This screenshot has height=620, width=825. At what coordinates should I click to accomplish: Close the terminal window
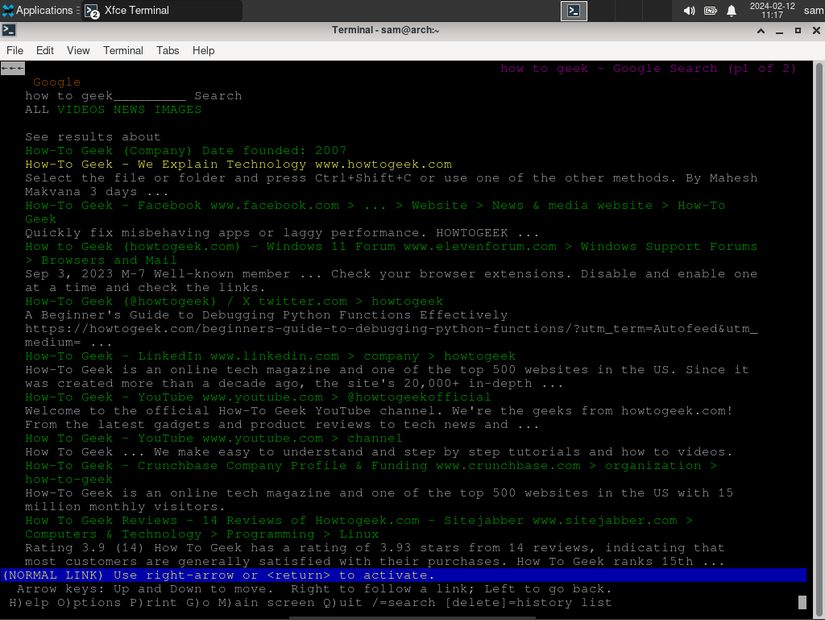coord(816,31)
